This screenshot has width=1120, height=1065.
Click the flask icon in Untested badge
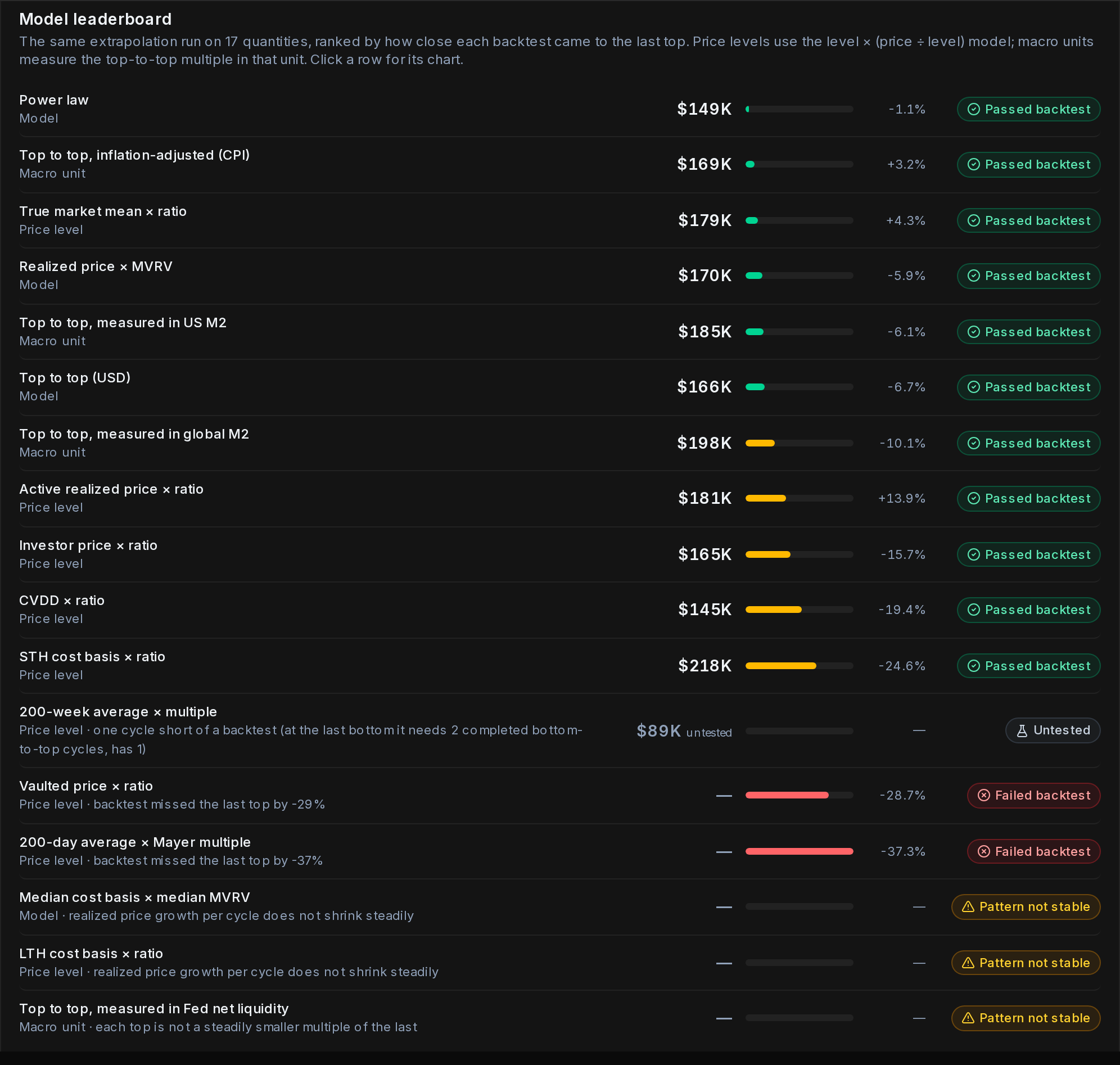[x=1022, y=730]
